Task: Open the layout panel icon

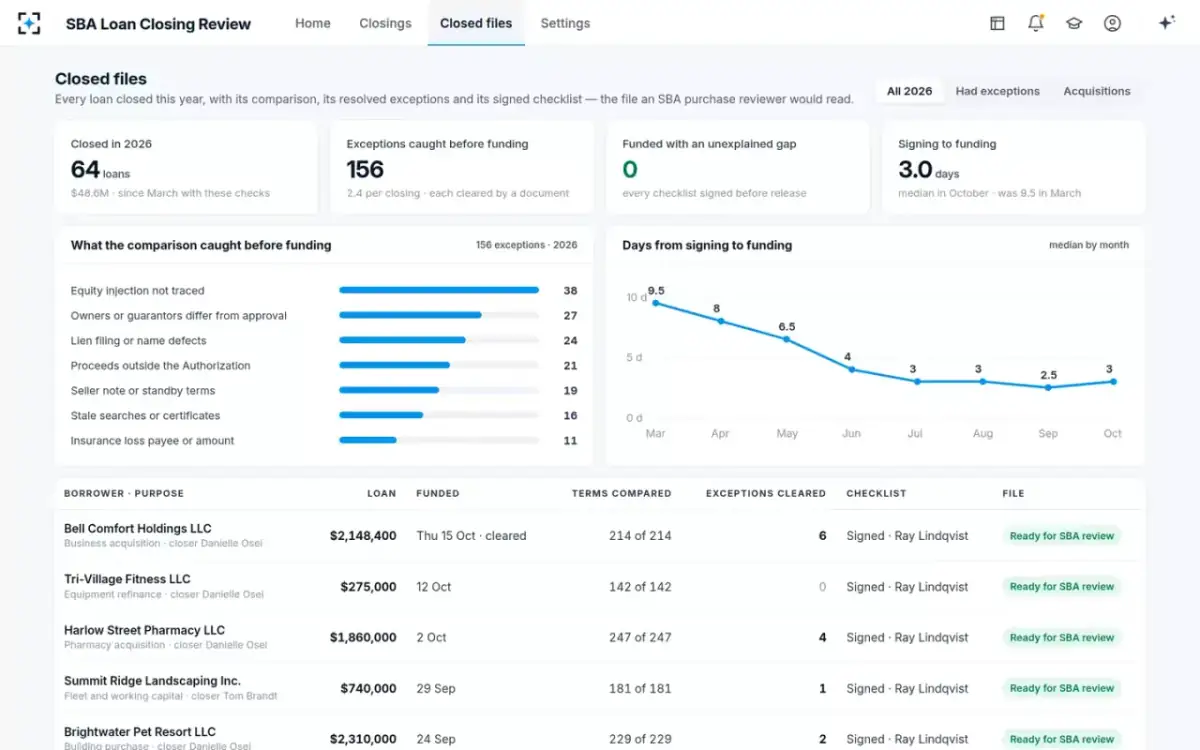Action: (x=997, y=23)
